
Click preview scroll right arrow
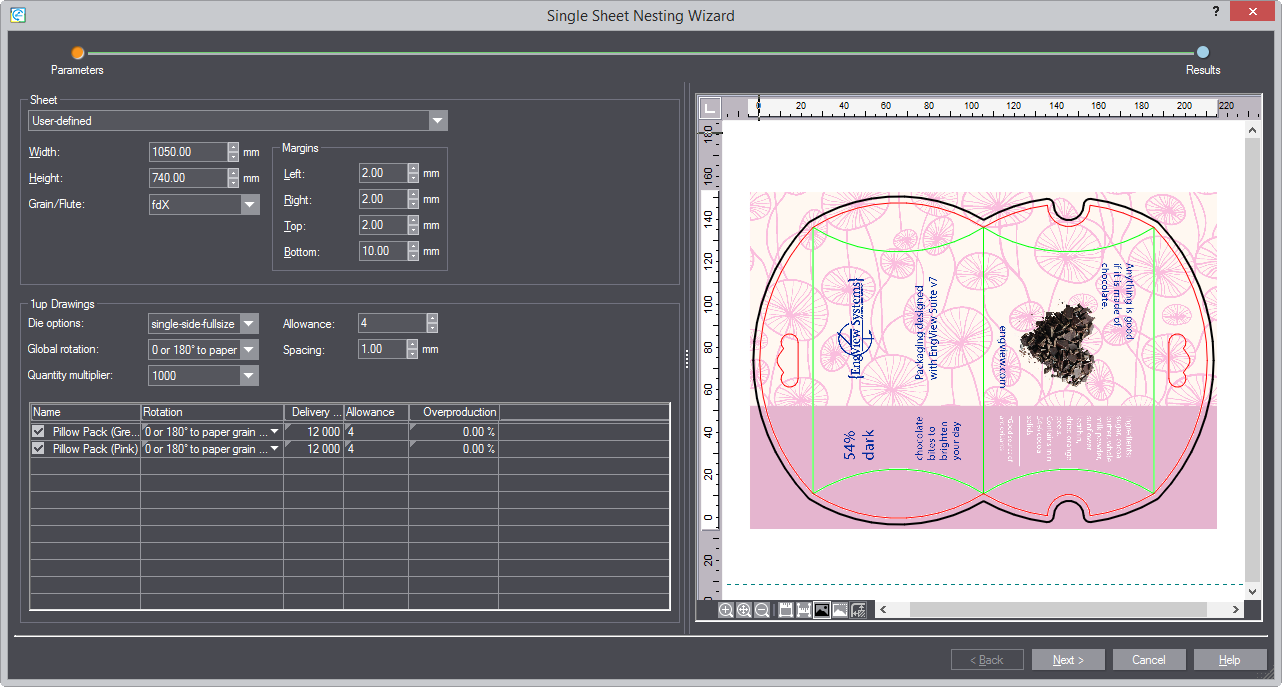[1236, 610]
